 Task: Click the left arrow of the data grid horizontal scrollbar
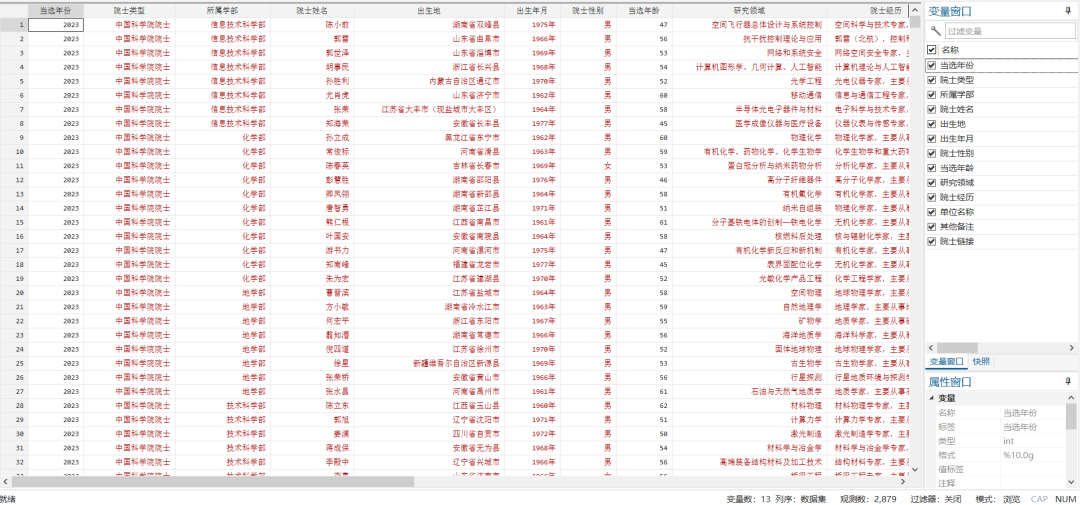[x=5, y=482]
